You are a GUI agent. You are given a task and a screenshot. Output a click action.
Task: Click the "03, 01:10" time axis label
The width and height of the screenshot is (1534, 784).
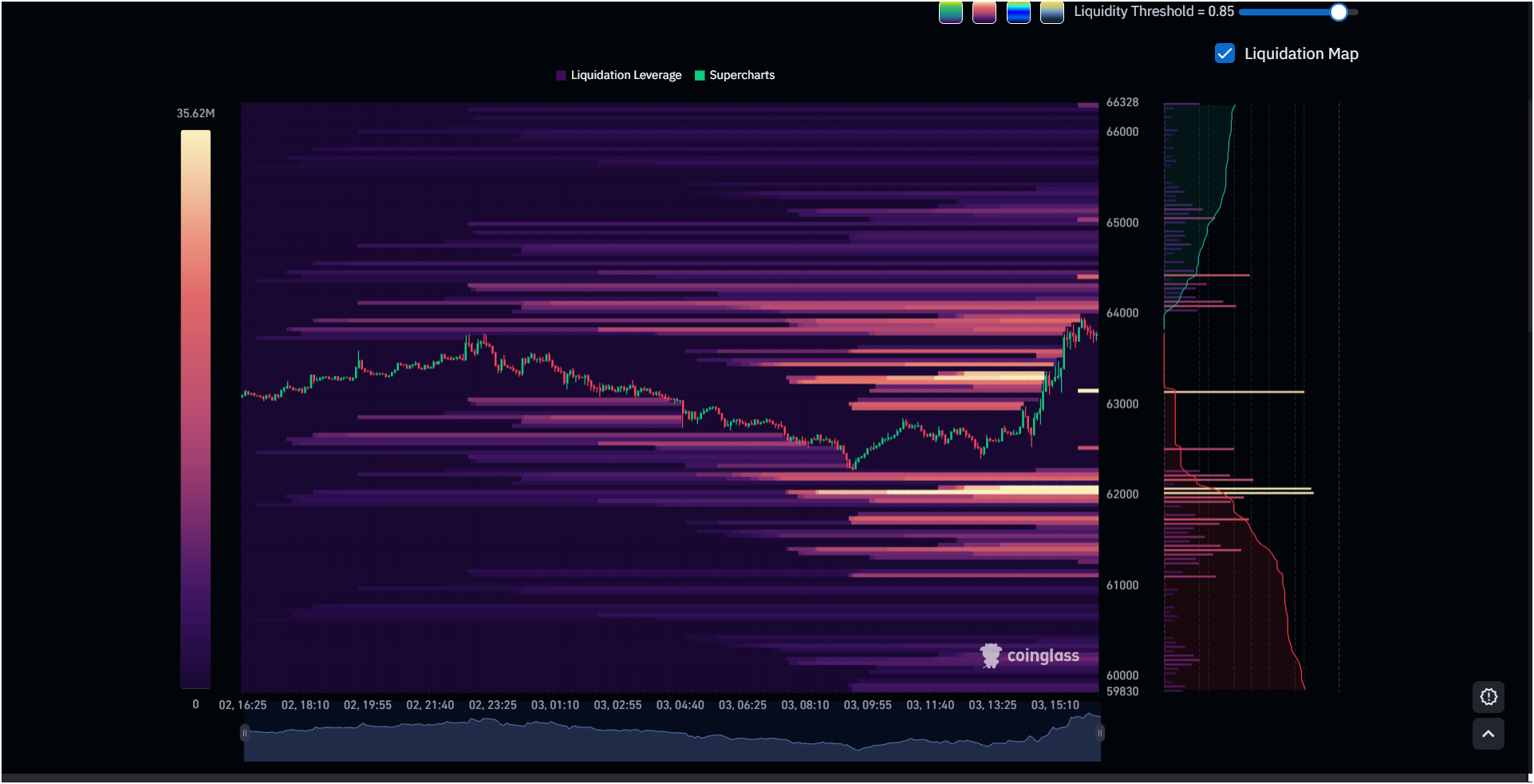click(x=555, y=705)
